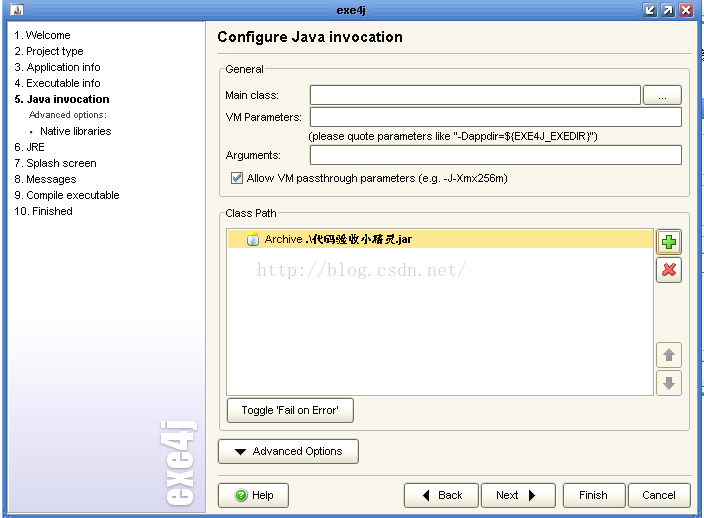Click the title bar arrow button pointing up-right
Viewport: 704px width, 518px height.
(668, 10)
